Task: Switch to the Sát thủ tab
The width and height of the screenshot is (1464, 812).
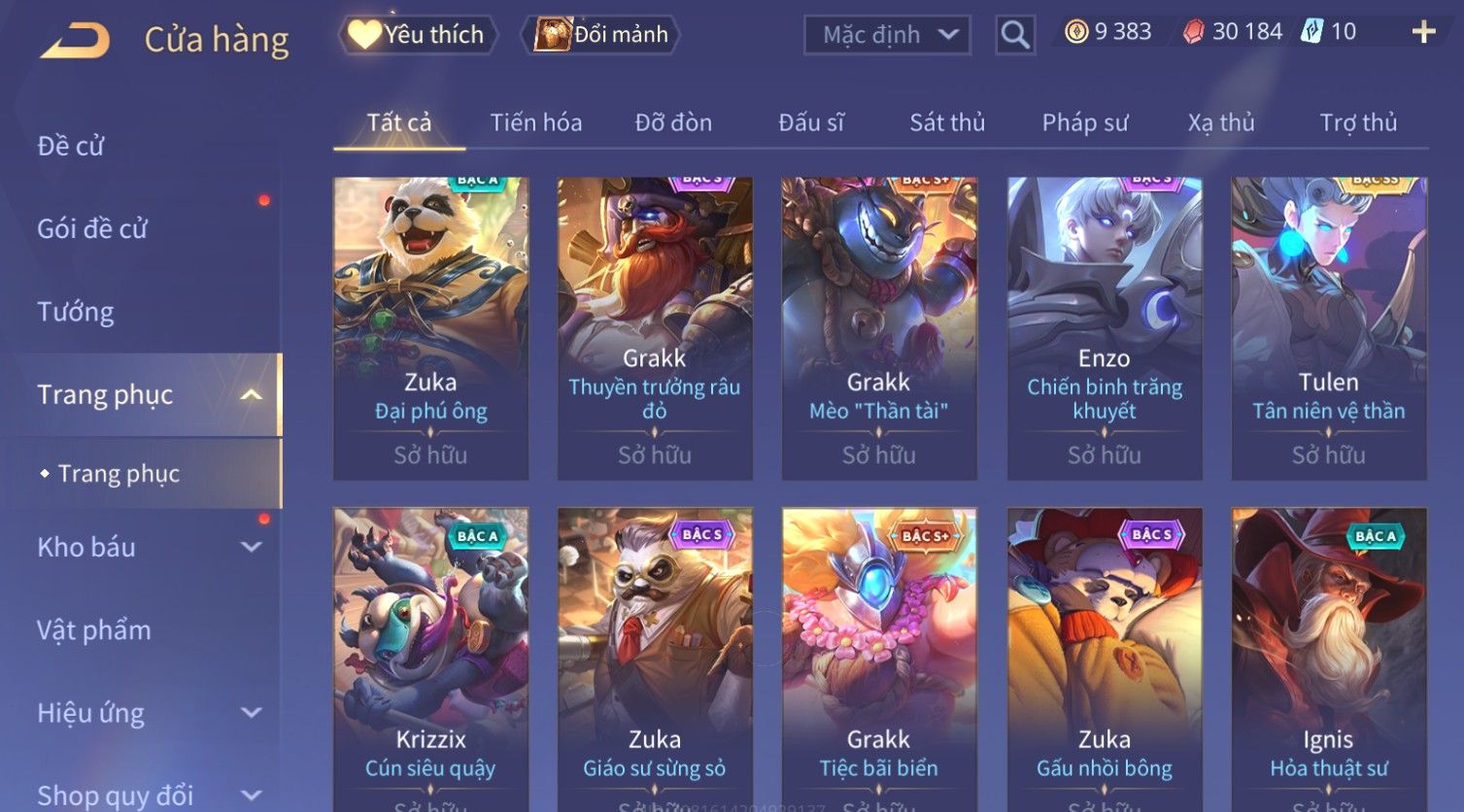Action: tap(947, 122)
